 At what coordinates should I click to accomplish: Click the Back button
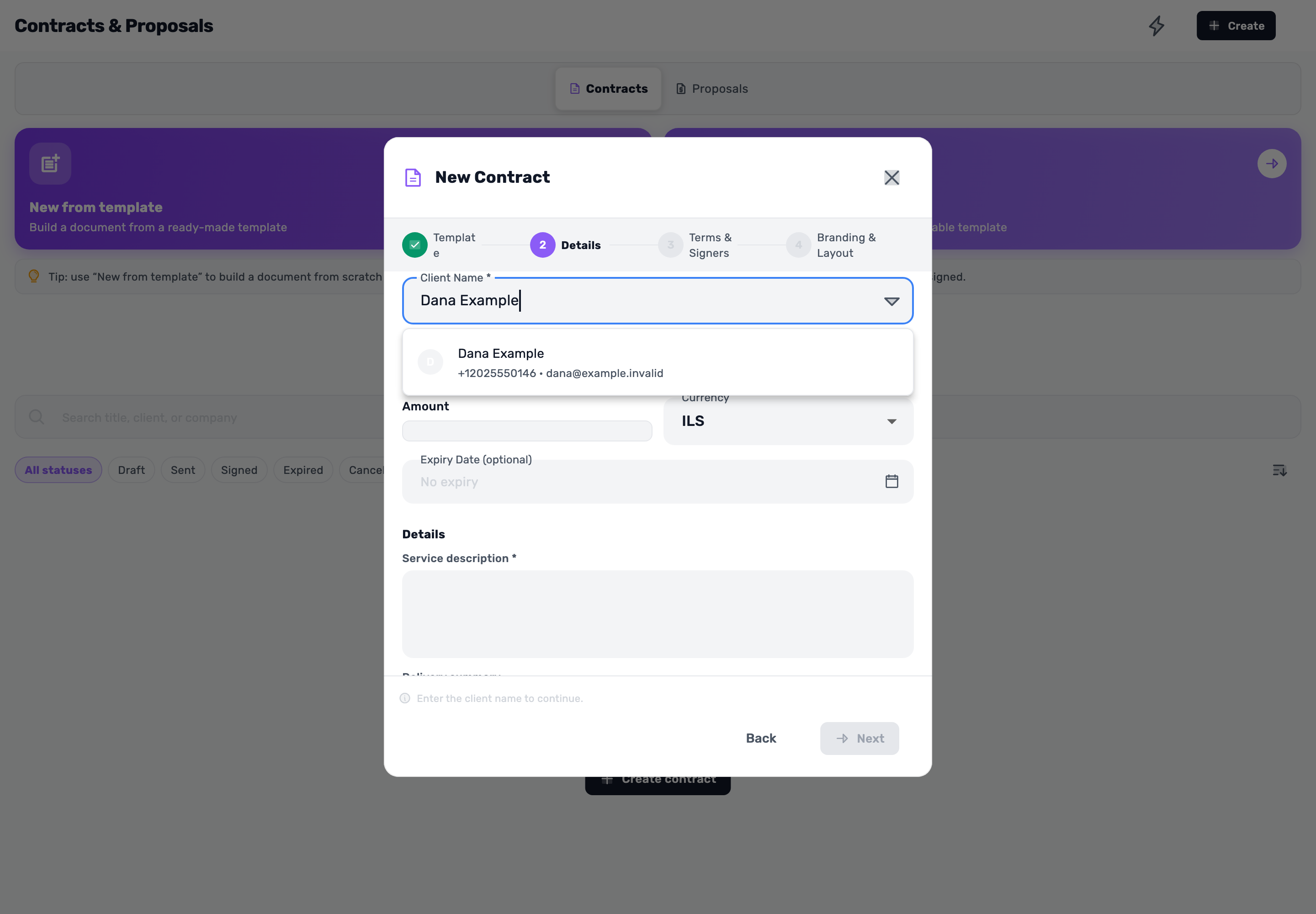(760, 738)
